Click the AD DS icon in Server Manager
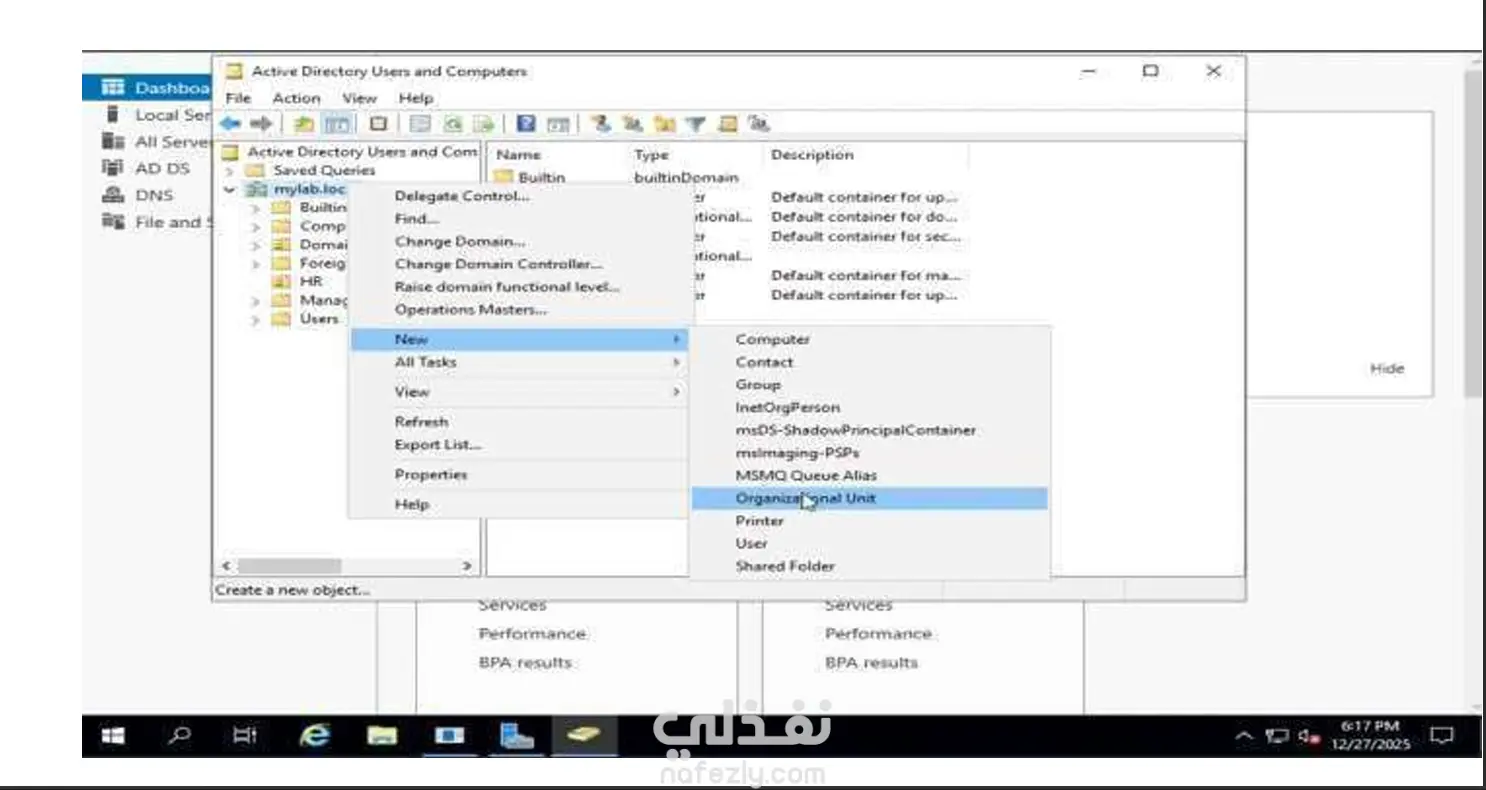The image size is (1486, 790). [x=113, y=168]
